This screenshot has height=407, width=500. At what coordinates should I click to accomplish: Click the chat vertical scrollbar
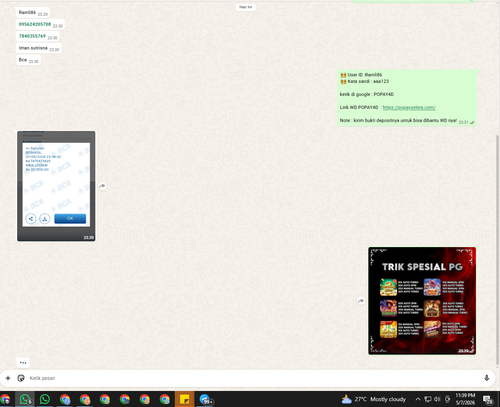498,250
